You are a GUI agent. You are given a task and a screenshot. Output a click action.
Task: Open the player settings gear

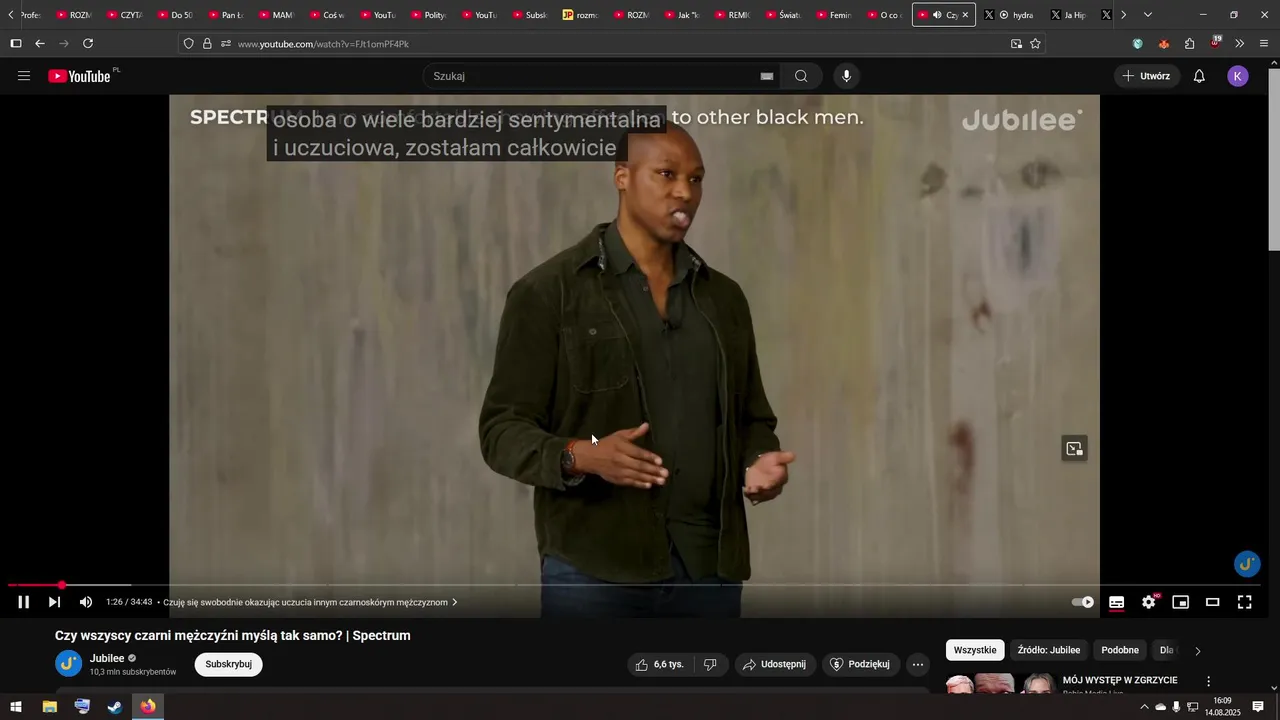[x=1149, y=602]
